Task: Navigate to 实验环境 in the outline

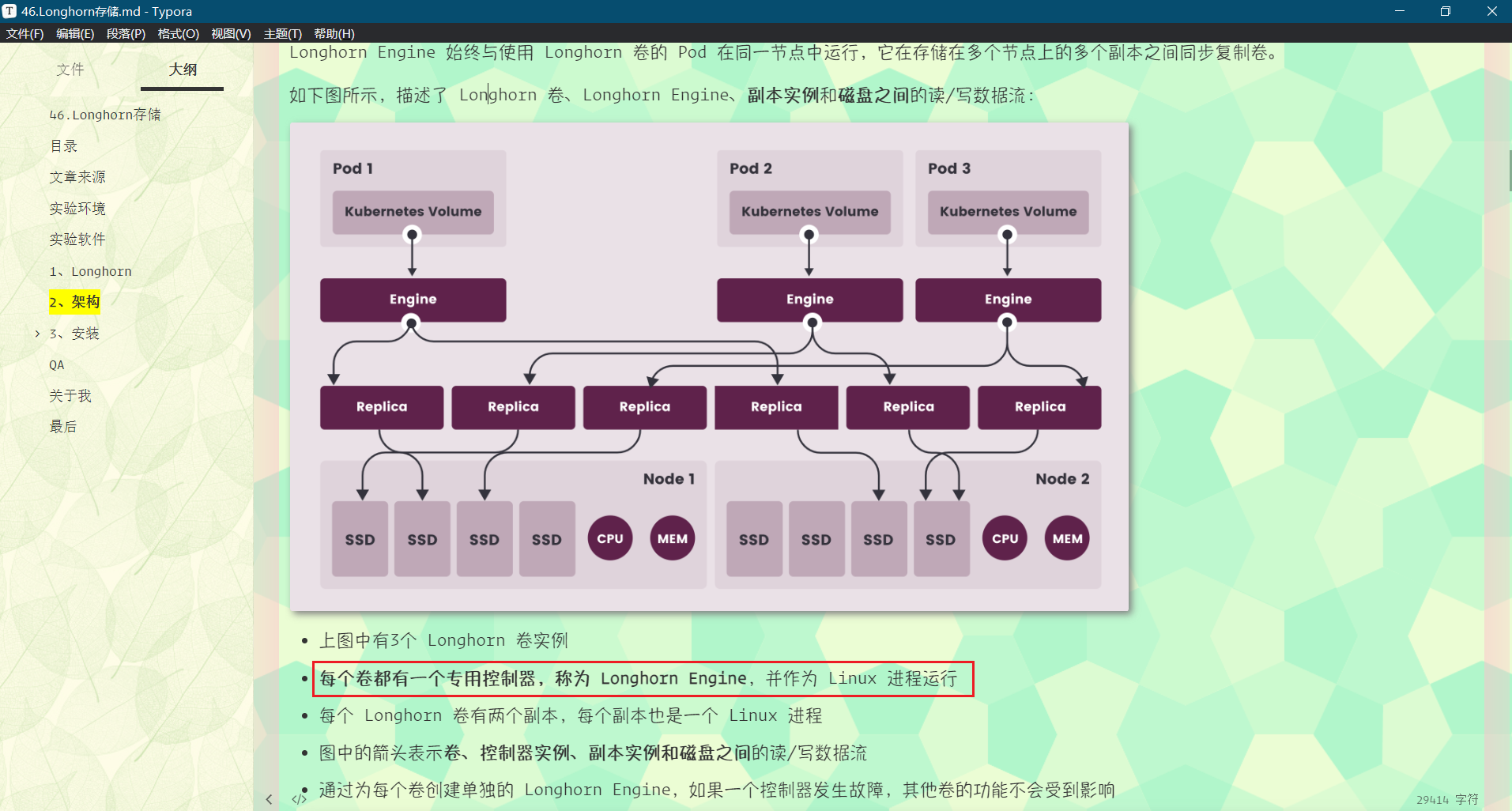Action: point(77,209)
